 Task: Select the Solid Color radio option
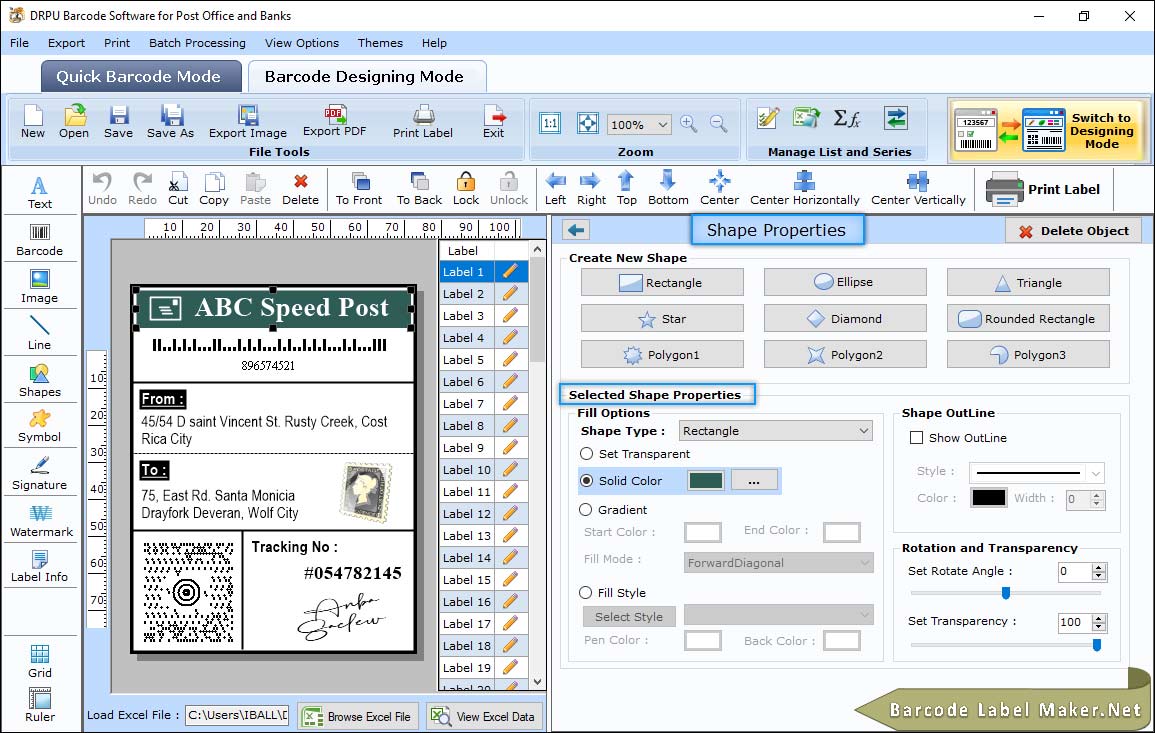click(x=586, y=480)
